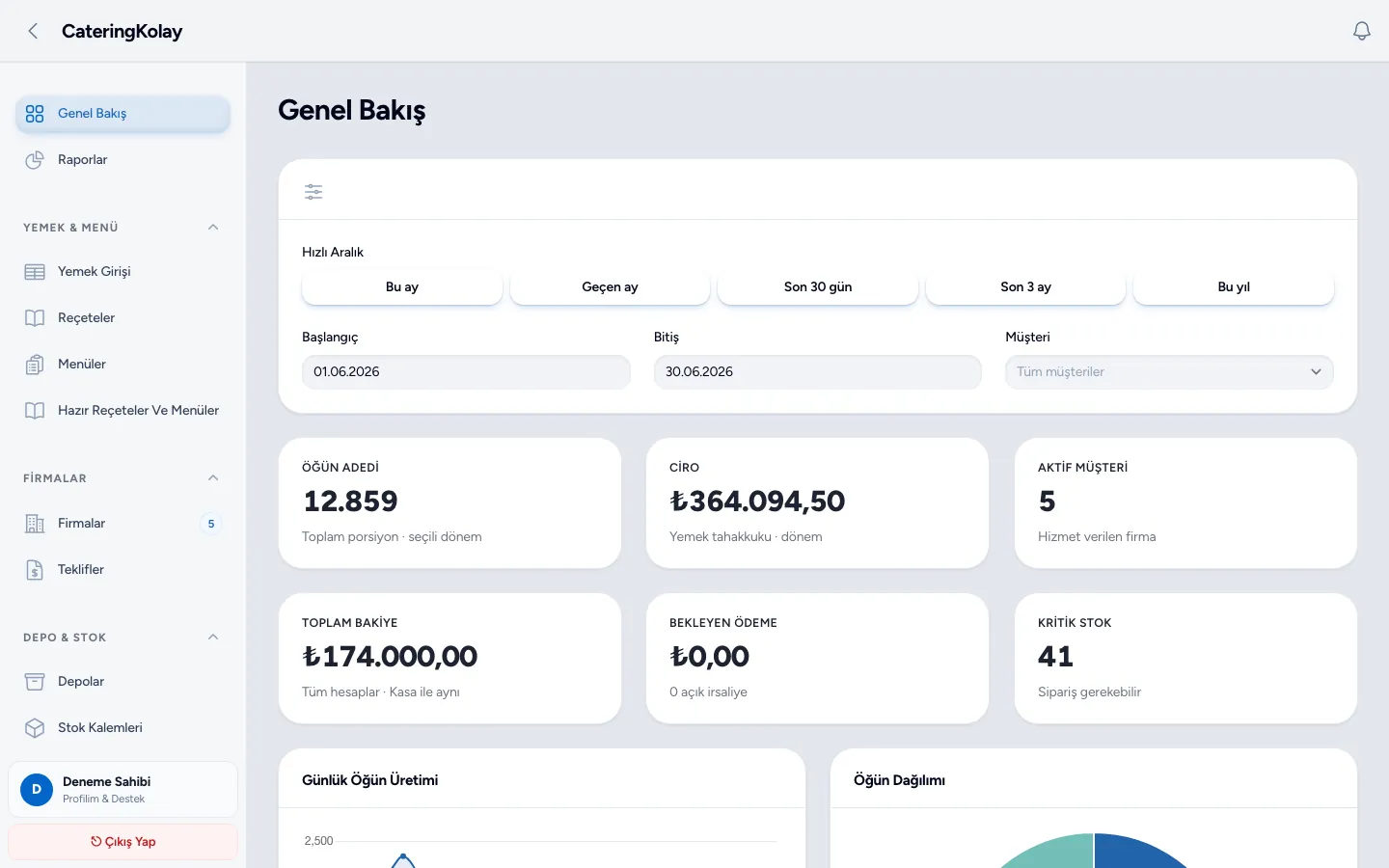Image resolution: width=1389 pixels, height=868 pixels.
Task: Click the Müşteri field label
Action: 1027,338
